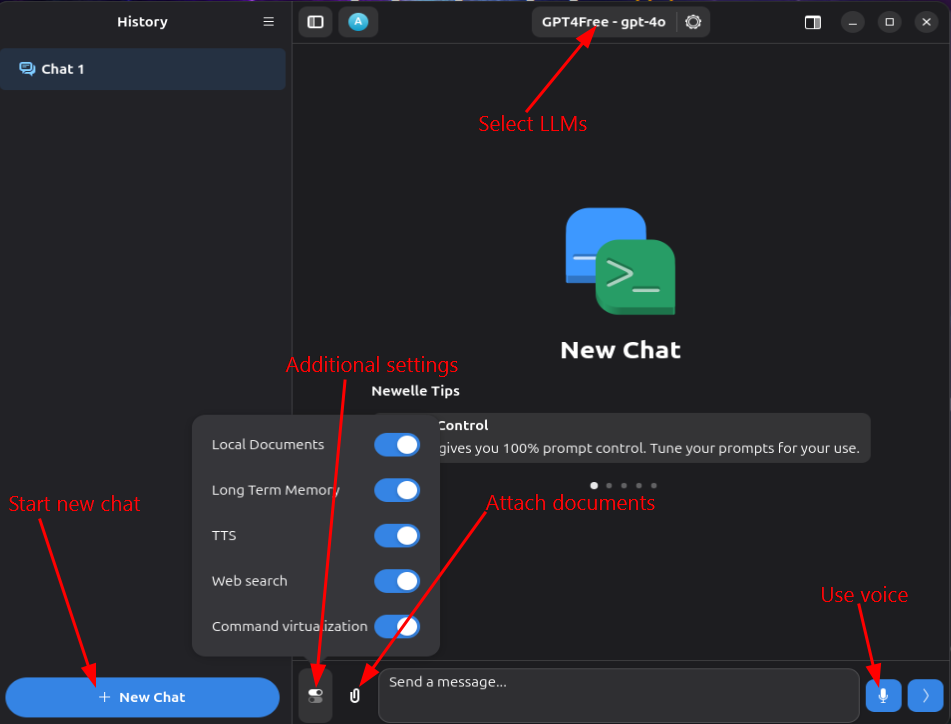Close the Newelle window
The height and width of the screenshot is (724, 951).
point(926,22)
